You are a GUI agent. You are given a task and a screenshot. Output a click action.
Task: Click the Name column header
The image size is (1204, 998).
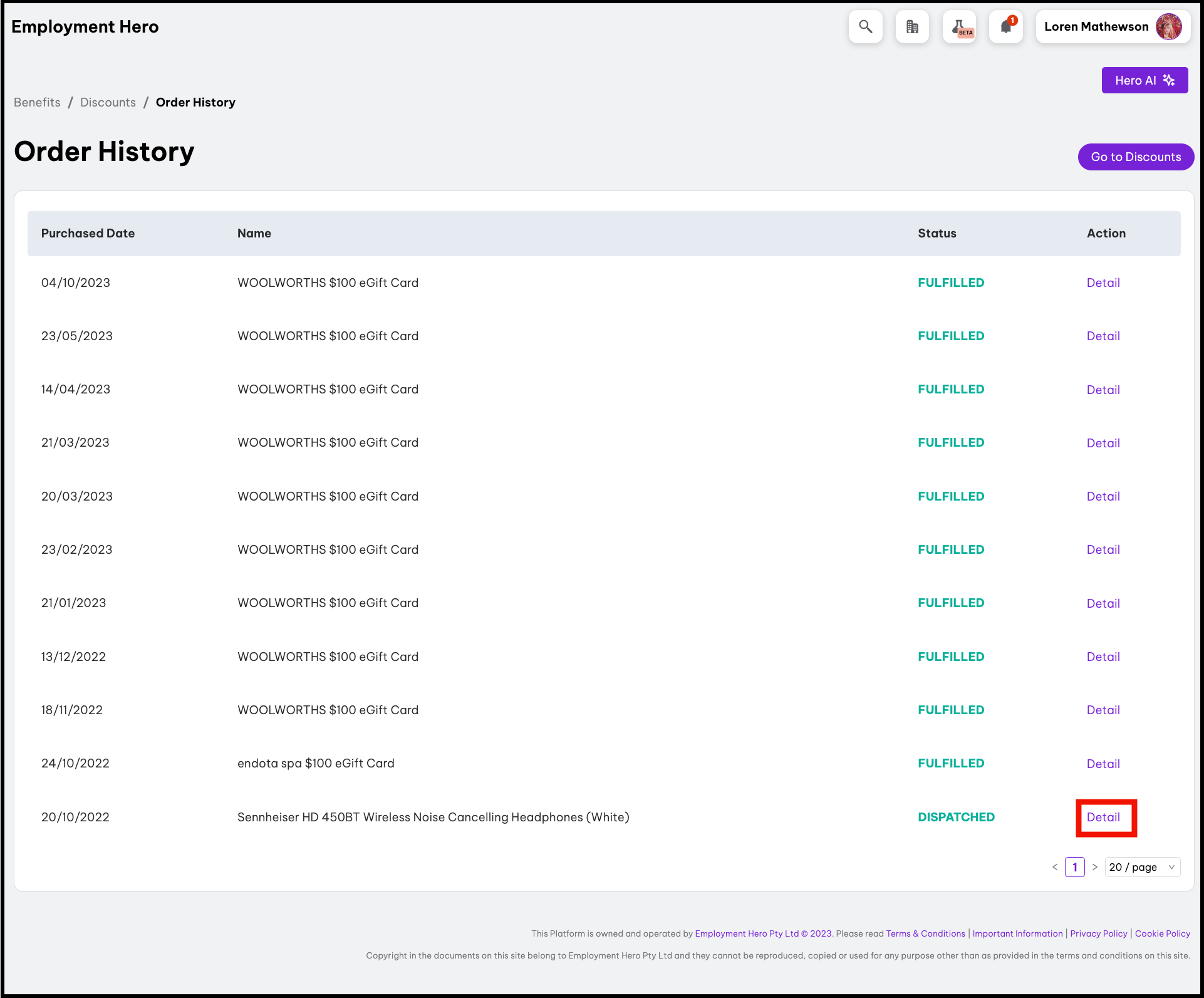(254, 233)
